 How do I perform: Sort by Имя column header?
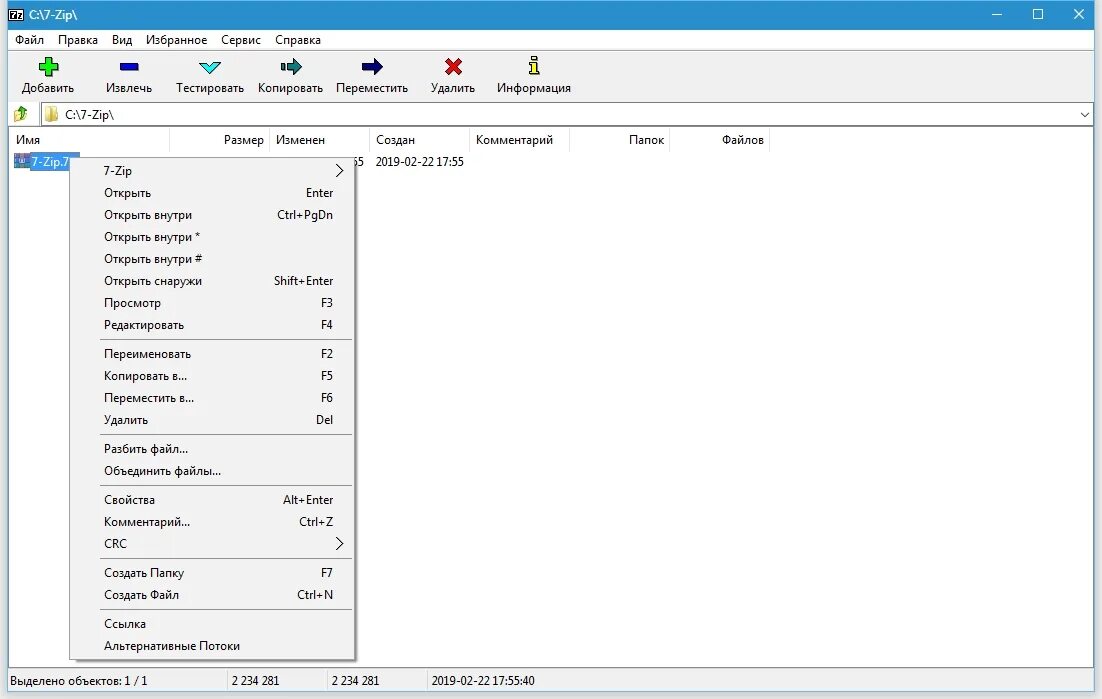click(89, 140)
